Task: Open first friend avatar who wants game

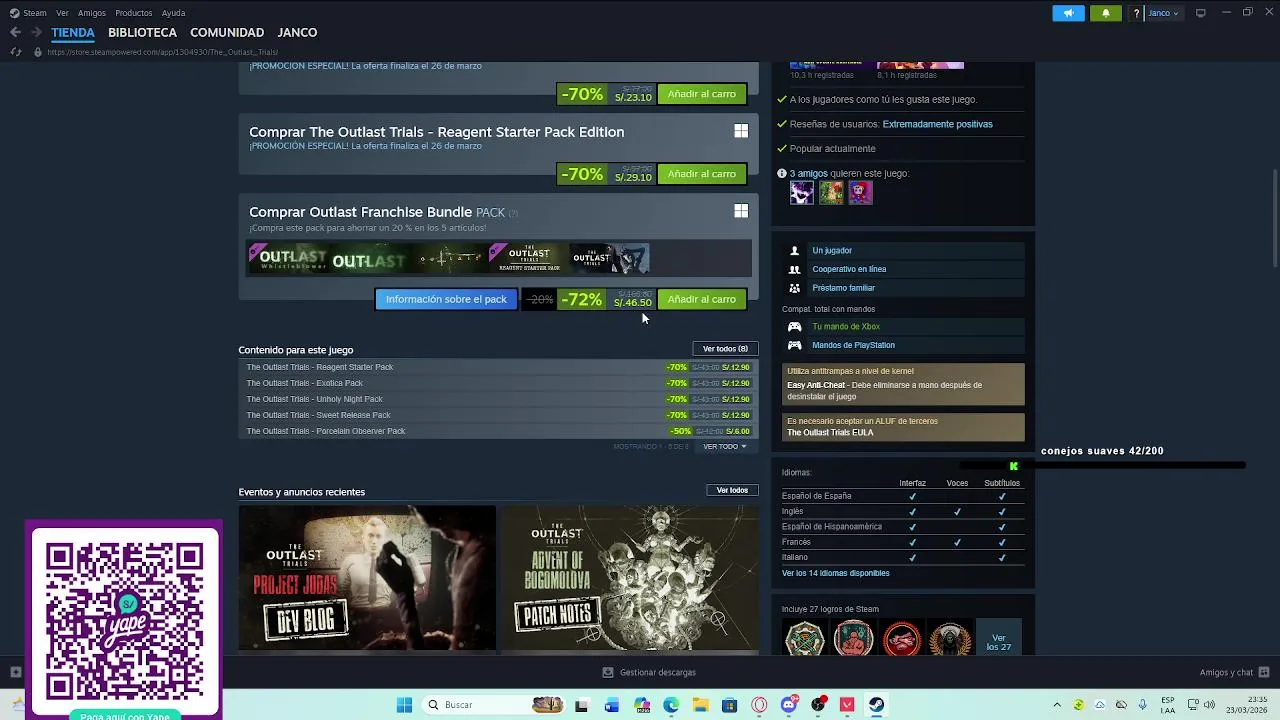Action: tap(802, 192)
